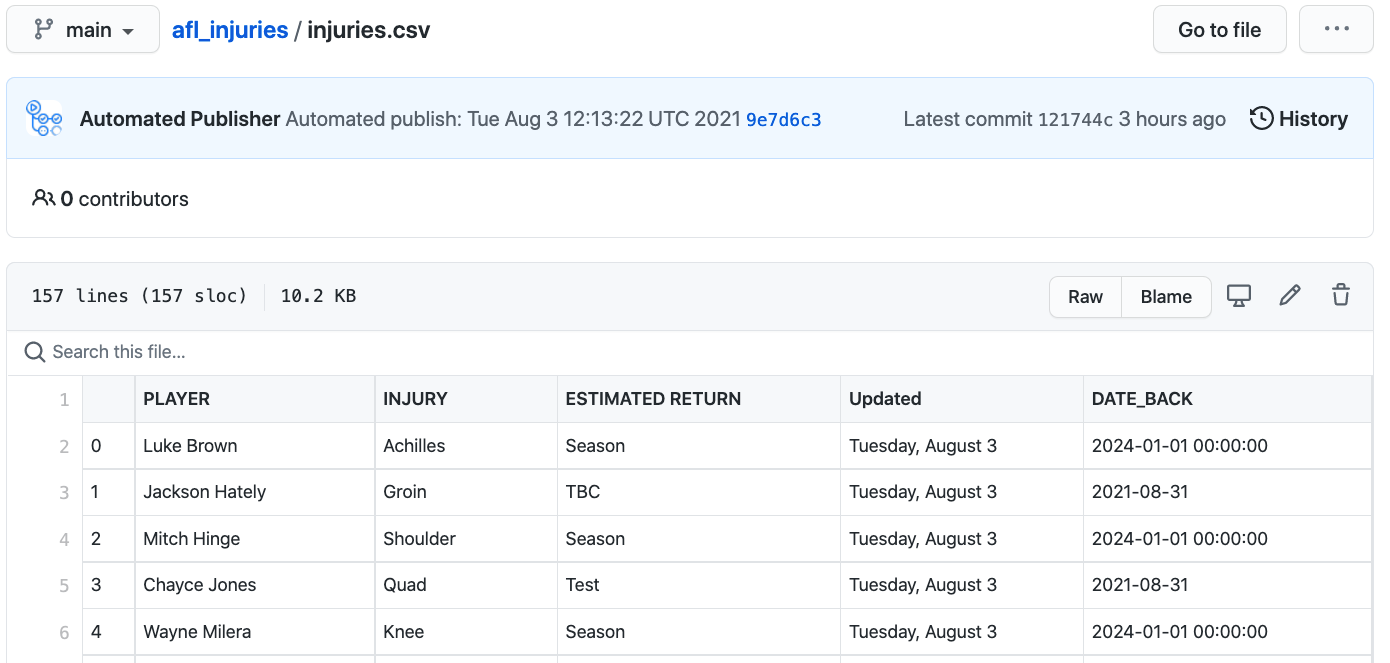Click the Luke Brown table cell

click(x=190, y=446)
